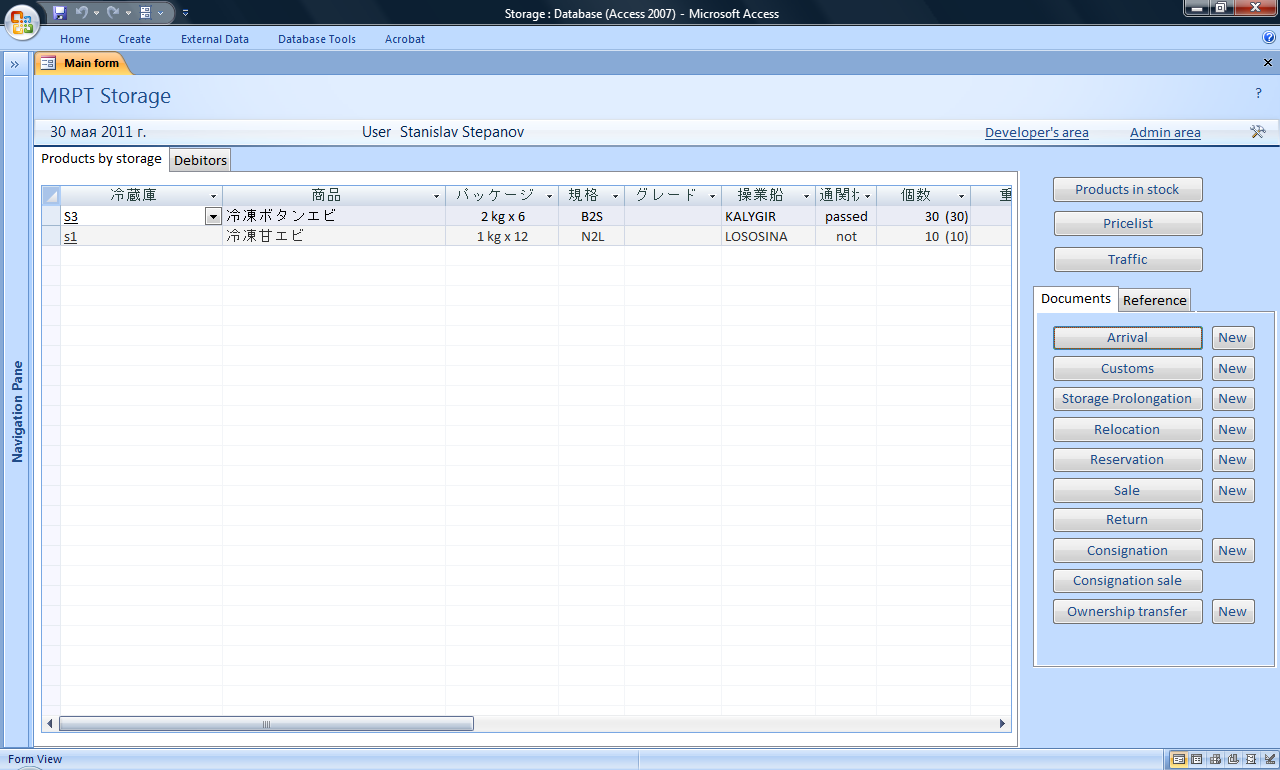Click the Consignation sale button
The height and width of the screenshot is (770, 1280).
(1127, 581)
